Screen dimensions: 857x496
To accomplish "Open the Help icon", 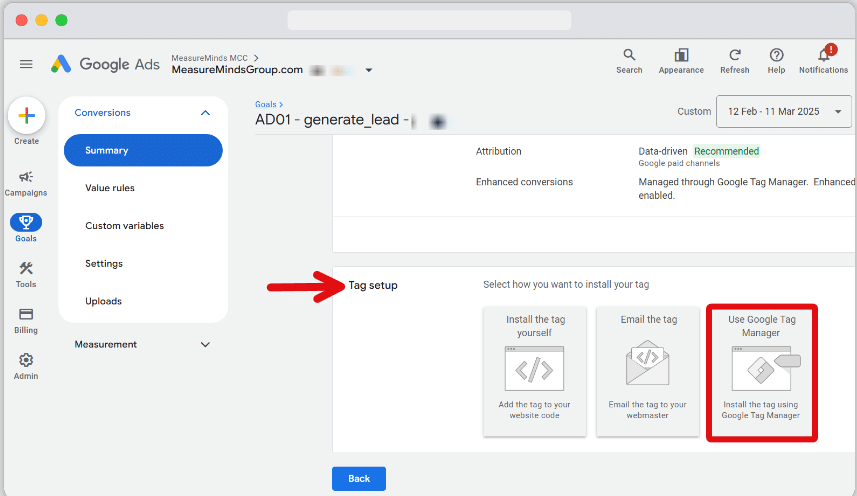I will 776,55.
